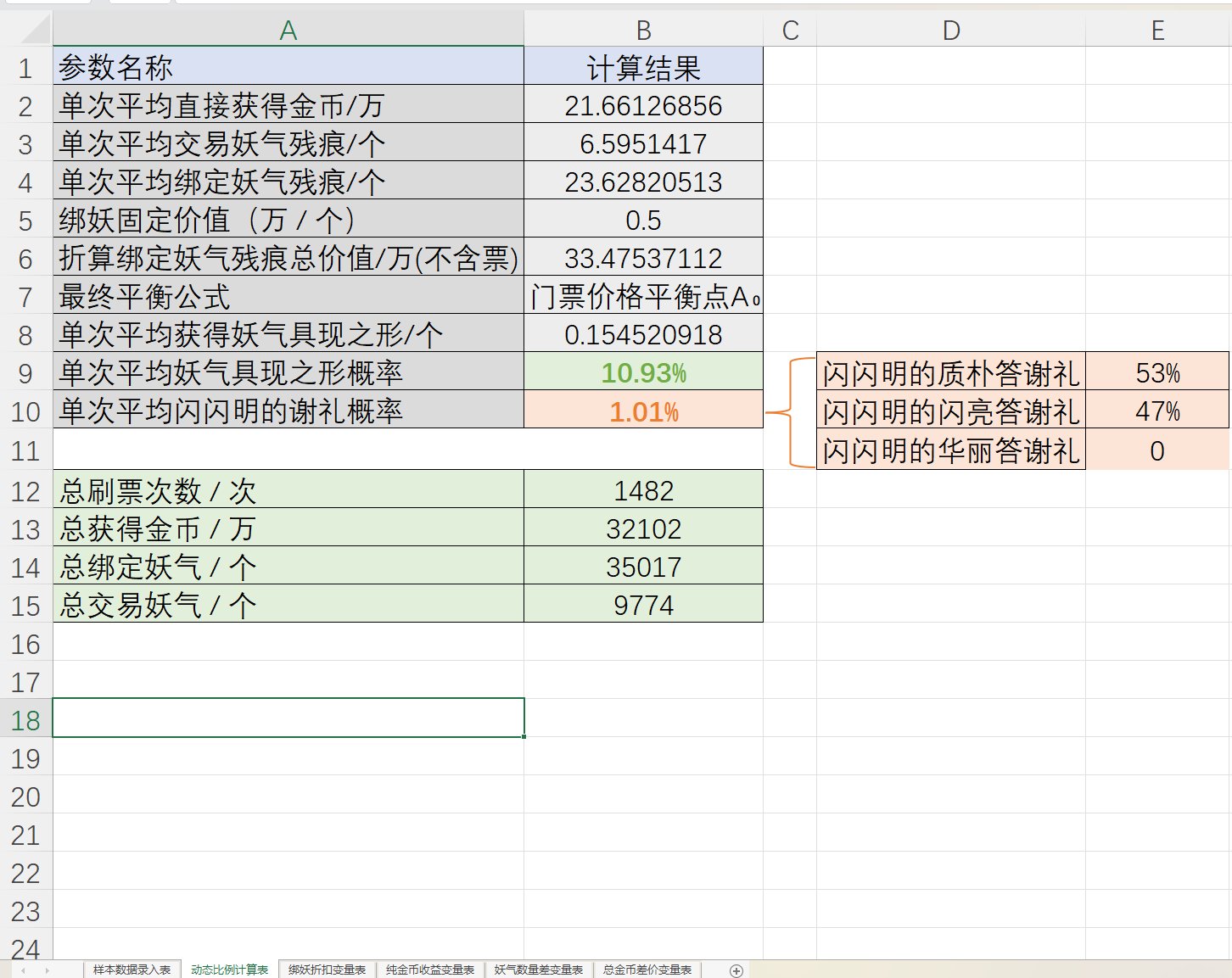
Task: Add a new worksheet with the plus icon
Action: [x=735, y=969]
